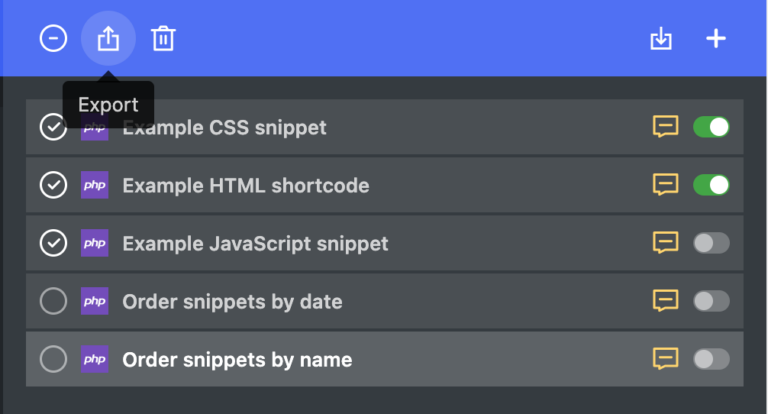The image size is (768, 414).
Task: Click the import download icon
Action: 661,38
